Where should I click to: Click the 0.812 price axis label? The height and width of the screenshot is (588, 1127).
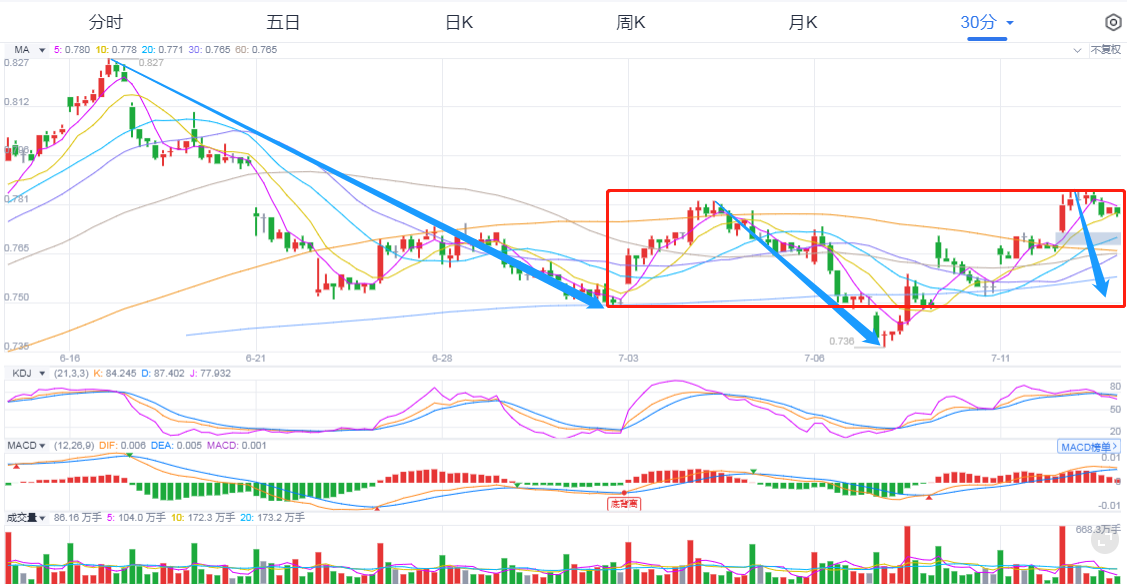17,101
